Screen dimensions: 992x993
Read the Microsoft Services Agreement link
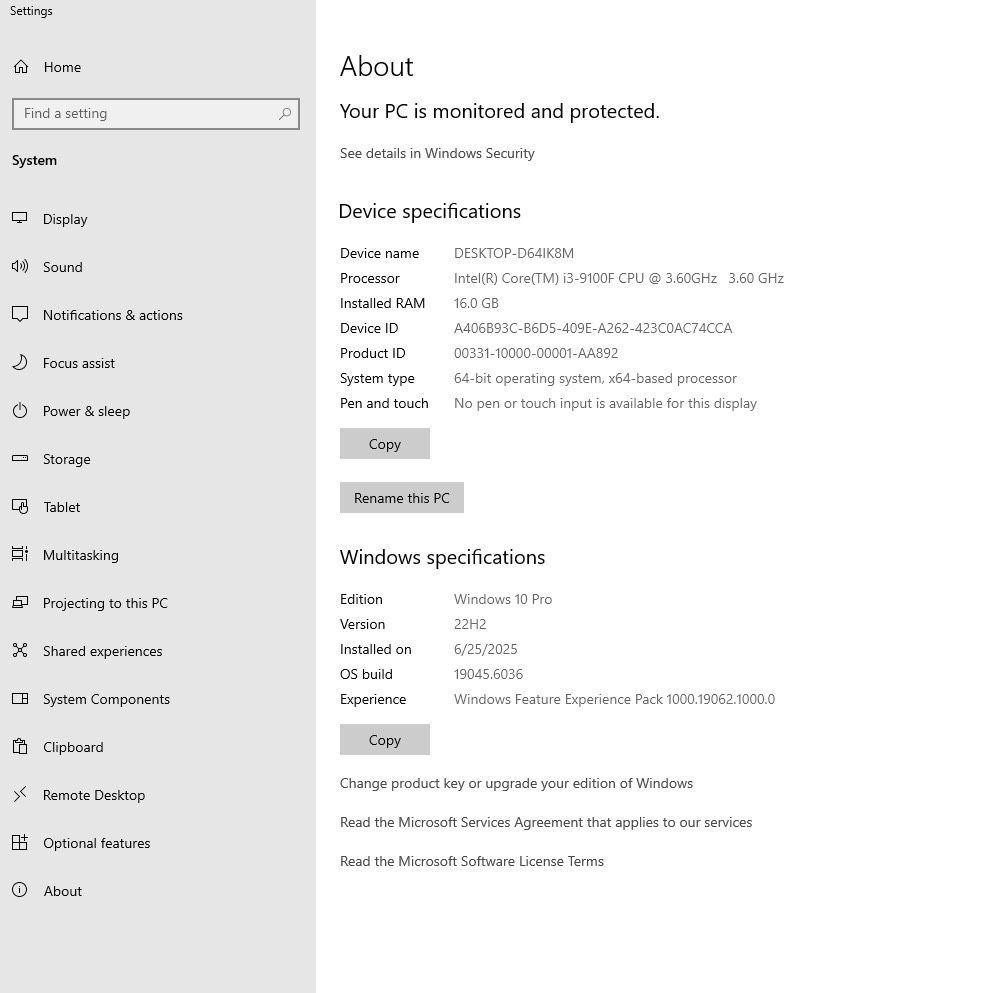click(x=546, y=823)
